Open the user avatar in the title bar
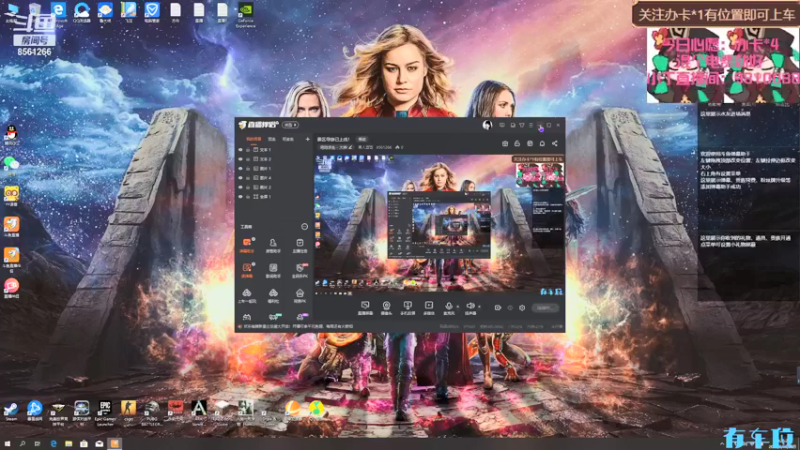Image resolution: width=800 pixels, height=450 pixels. (487, 125)
